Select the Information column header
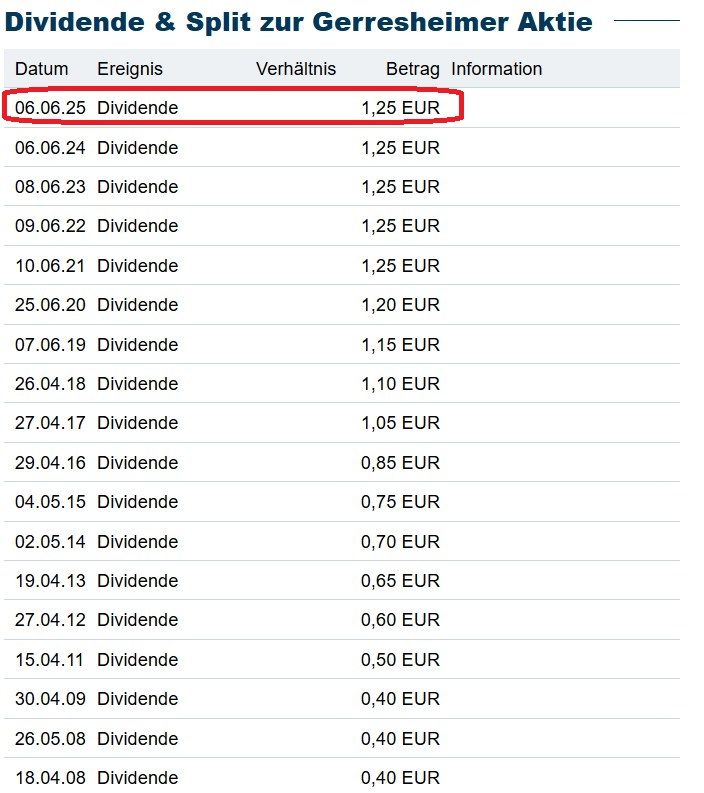 pyautogui.click(x=497, y=69)
